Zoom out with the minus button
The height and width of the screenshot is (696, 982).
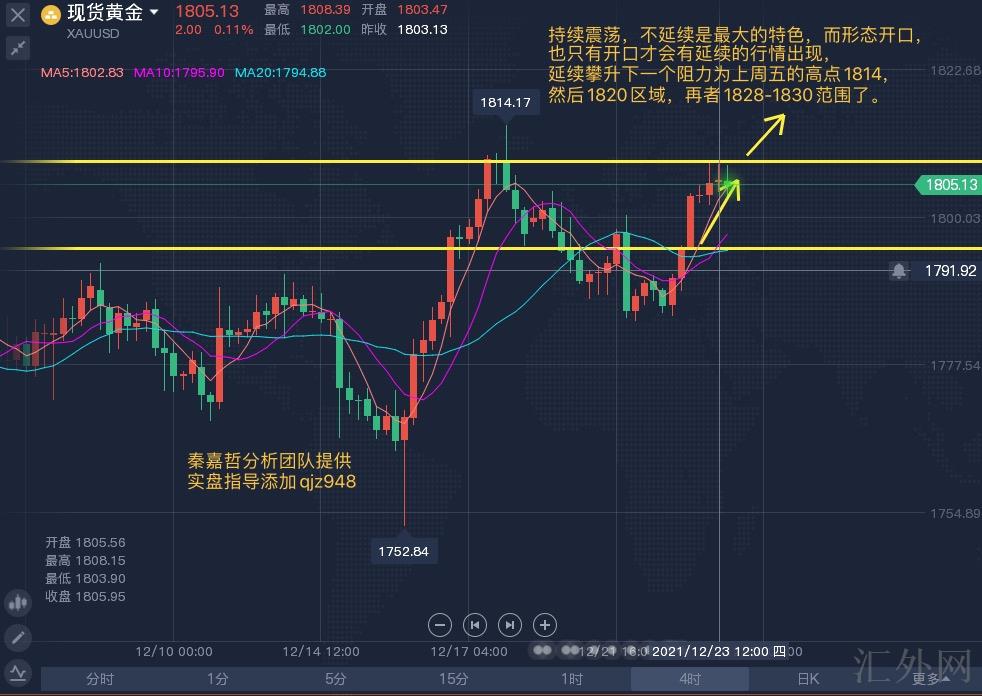click(440, 625)
